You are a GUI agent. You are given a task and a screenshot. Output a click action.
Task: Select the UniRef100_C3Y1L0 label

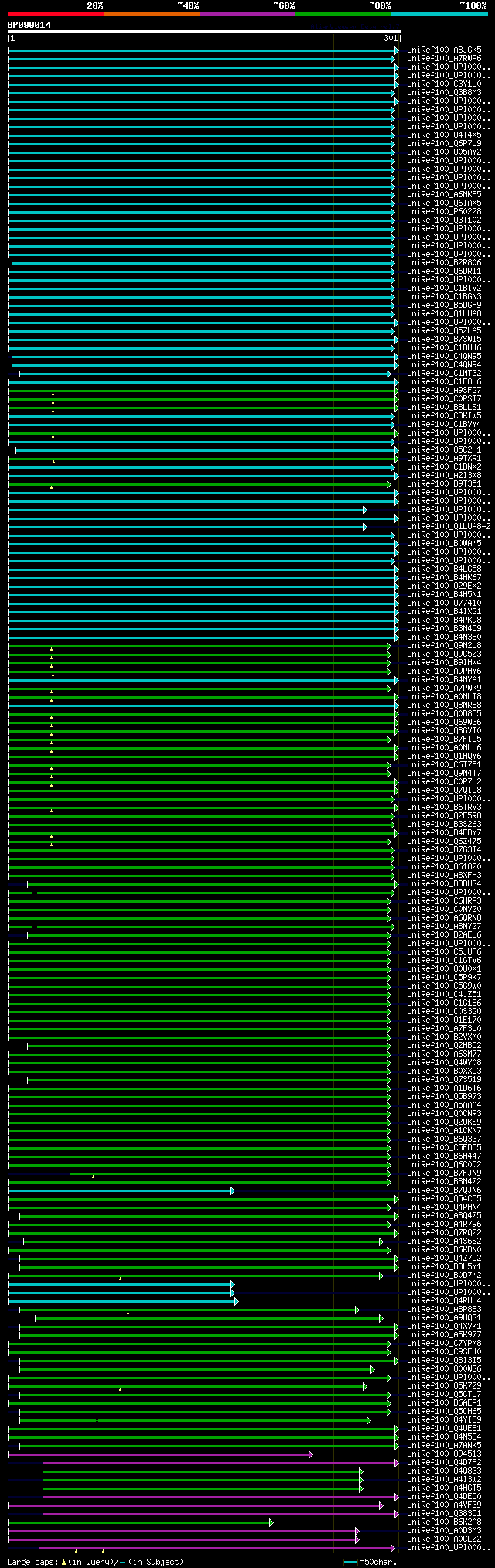444,84
